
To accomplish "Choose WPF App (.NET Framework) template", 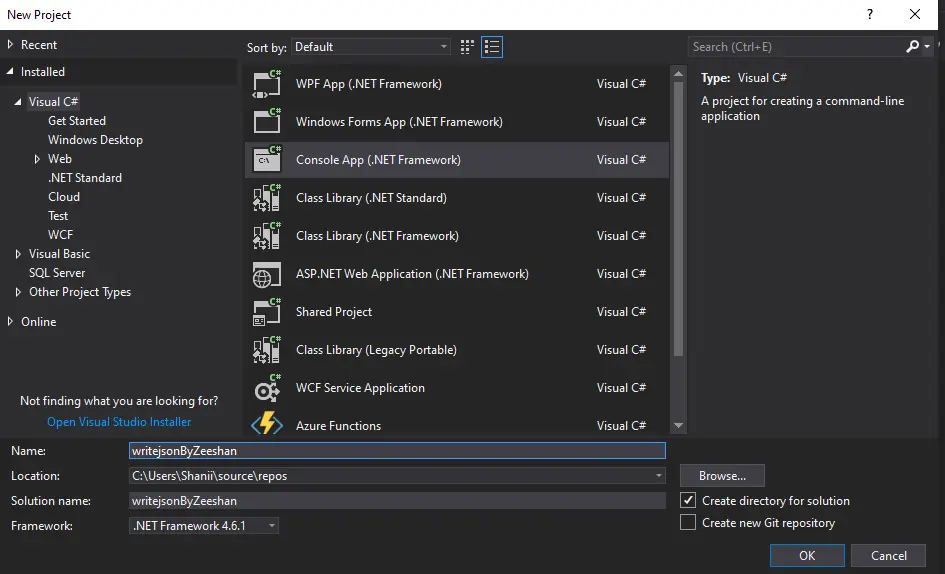I will [x=369, y=84].
